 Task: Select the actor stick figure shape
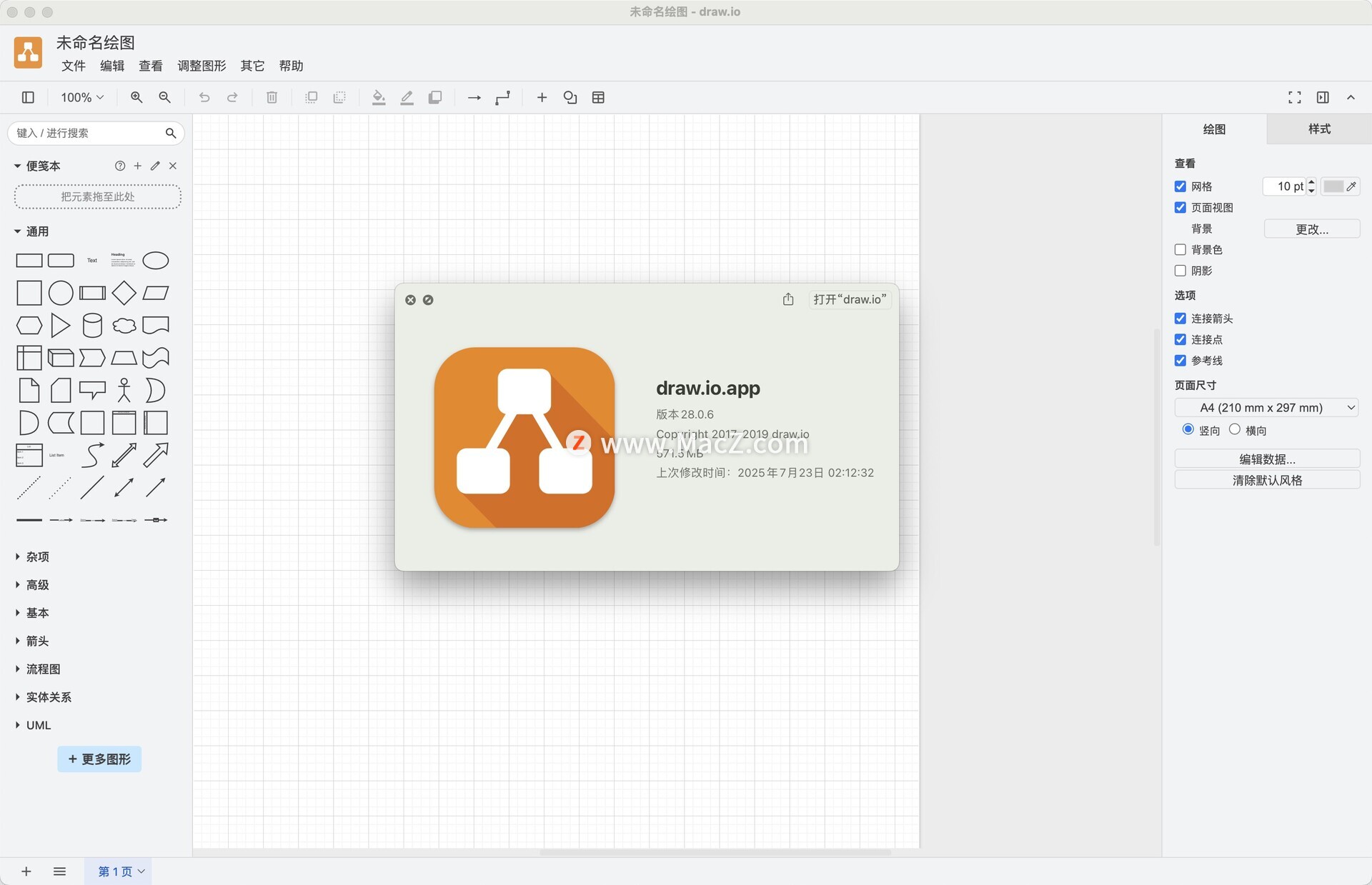(x=124, y=390)
